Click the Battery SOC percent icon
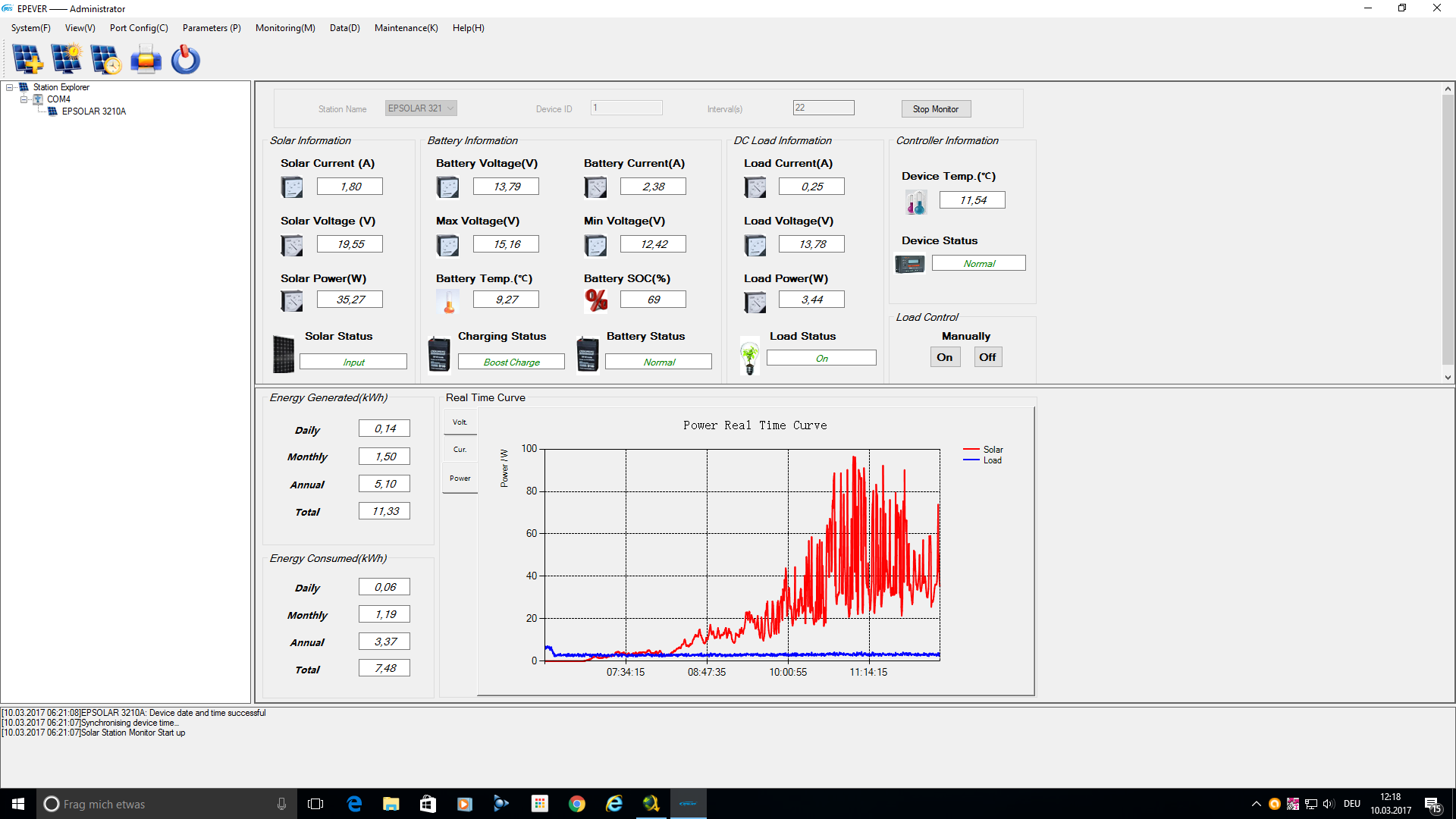Viewport: 1456px width, 819px height. click(596, 300)
